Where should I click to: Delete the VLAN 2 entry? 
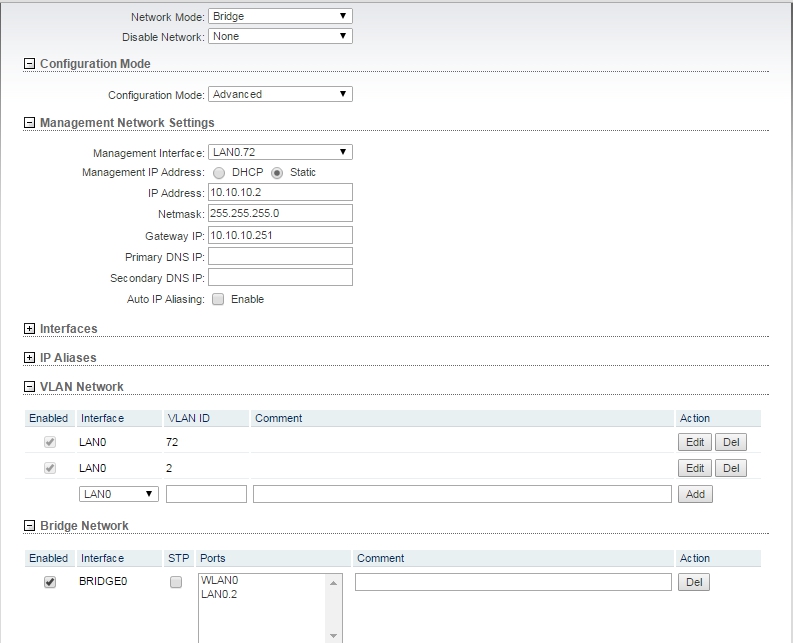[x=731, y=468]
